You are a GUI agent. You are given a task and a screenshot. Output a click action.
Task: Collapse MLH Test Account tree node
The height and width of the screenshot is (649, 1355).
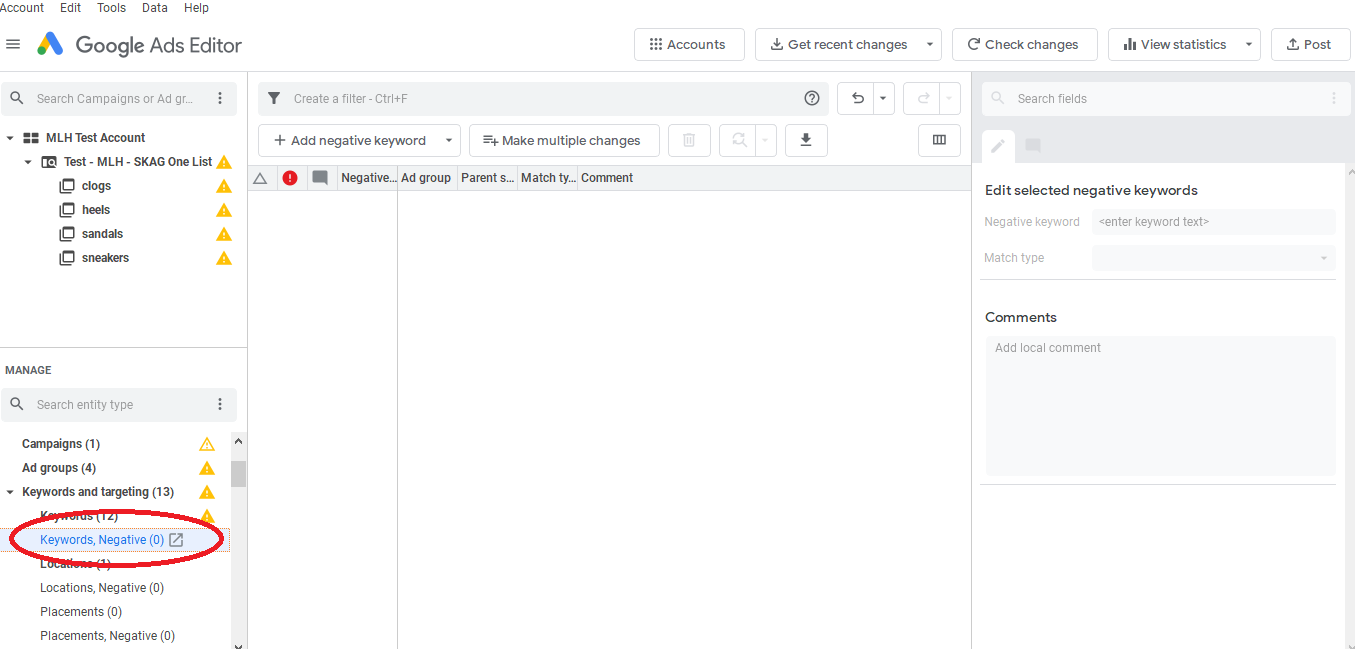[x=10, y=138]
